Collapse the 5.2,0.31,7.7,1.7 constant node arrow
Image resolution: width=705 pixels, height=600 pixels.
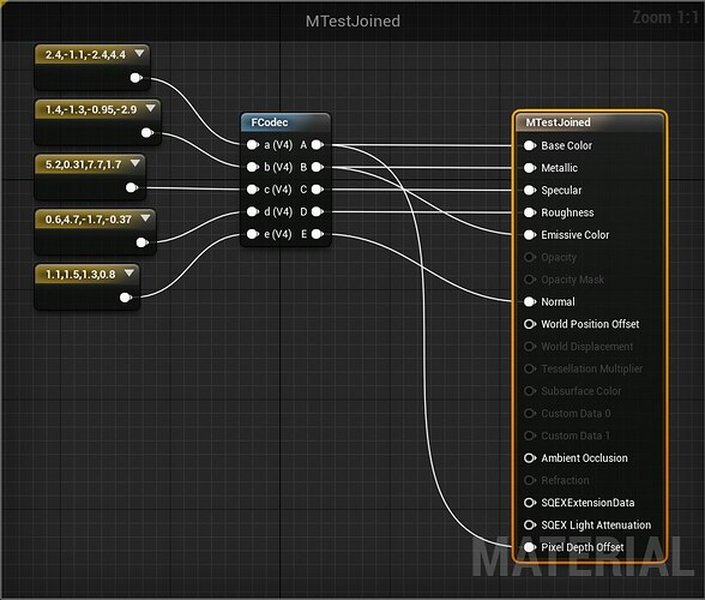135,164
